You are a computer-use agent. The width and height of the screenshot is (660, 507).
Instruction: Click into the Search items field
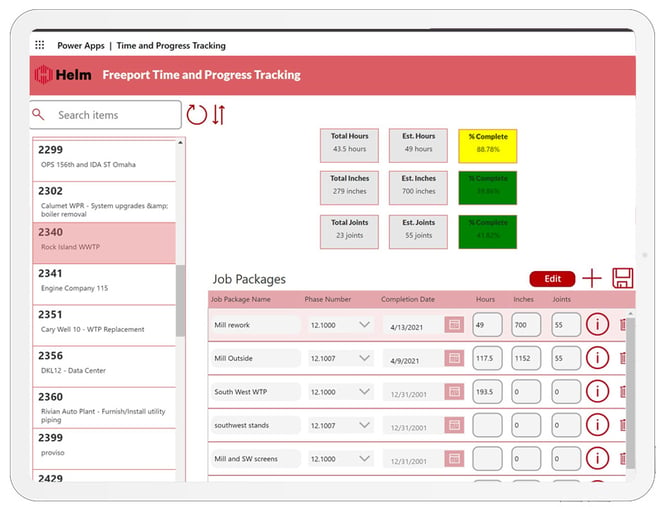coord(105,115)
